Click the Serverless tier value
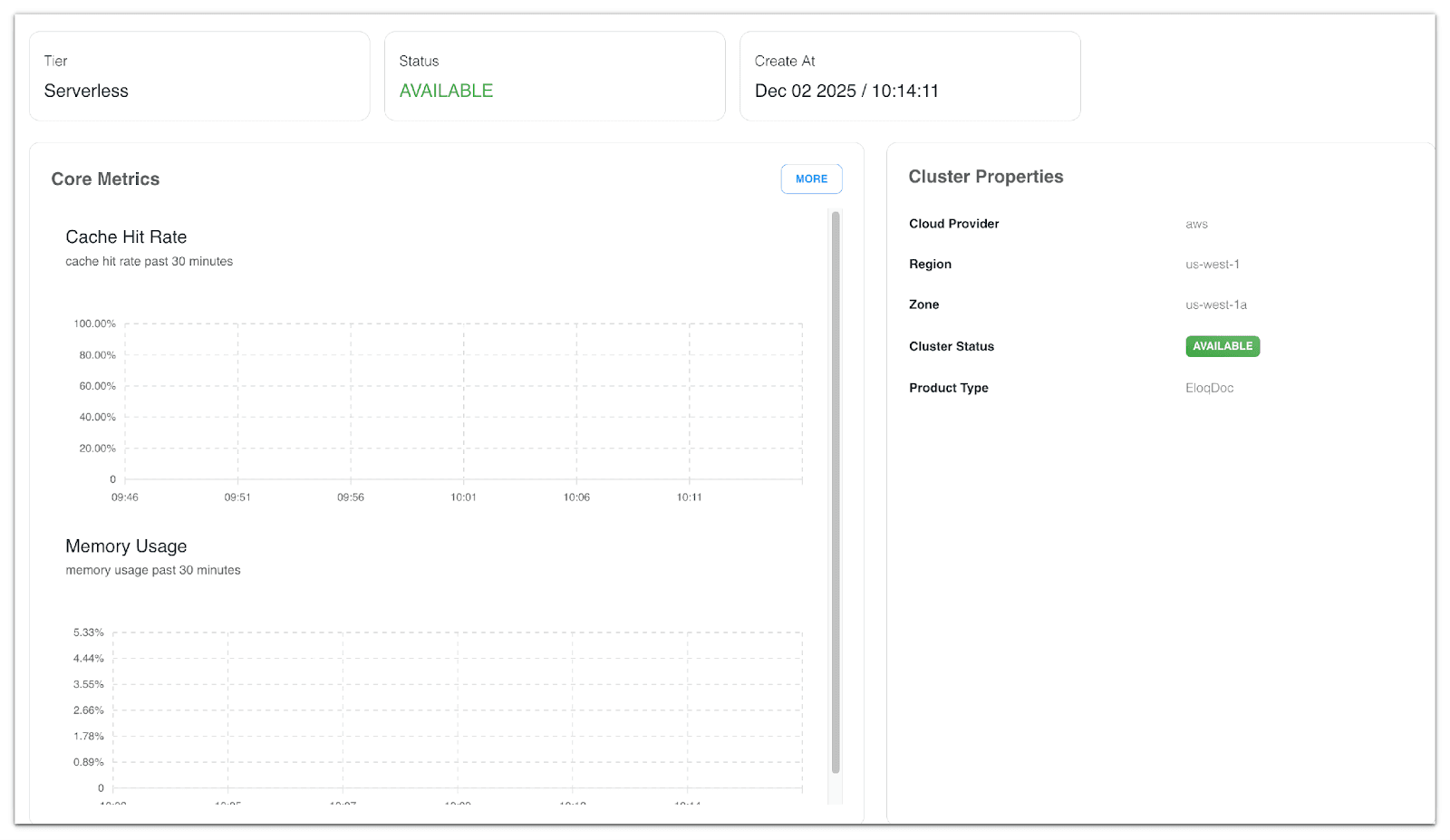Viewport: 1450px width, 840px height. [86, 91]
